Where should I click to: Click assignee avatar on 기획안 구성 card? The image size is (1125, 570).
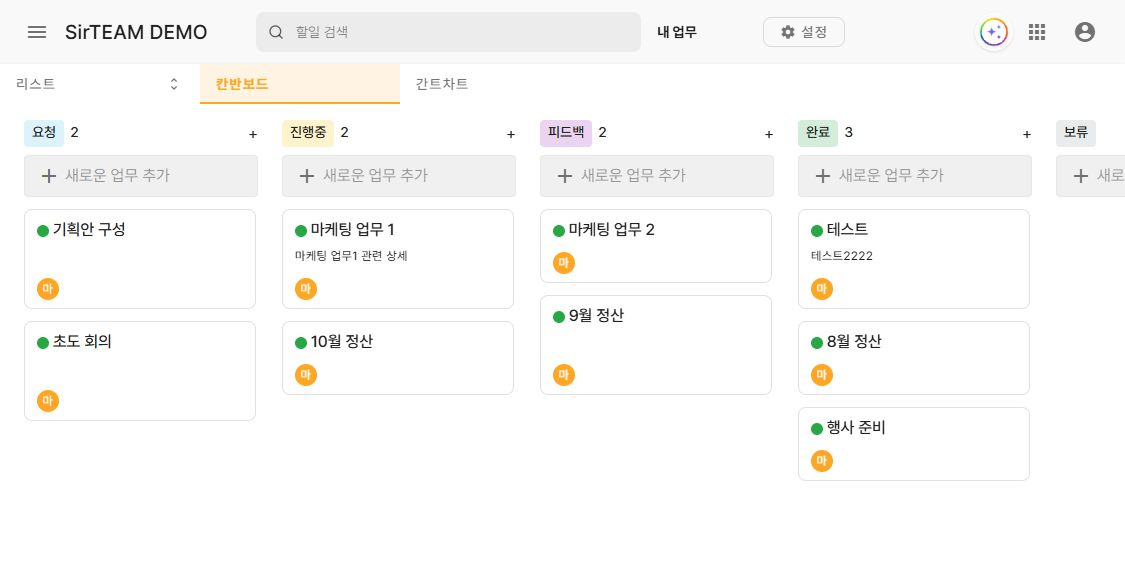click(x=47, y=289)
